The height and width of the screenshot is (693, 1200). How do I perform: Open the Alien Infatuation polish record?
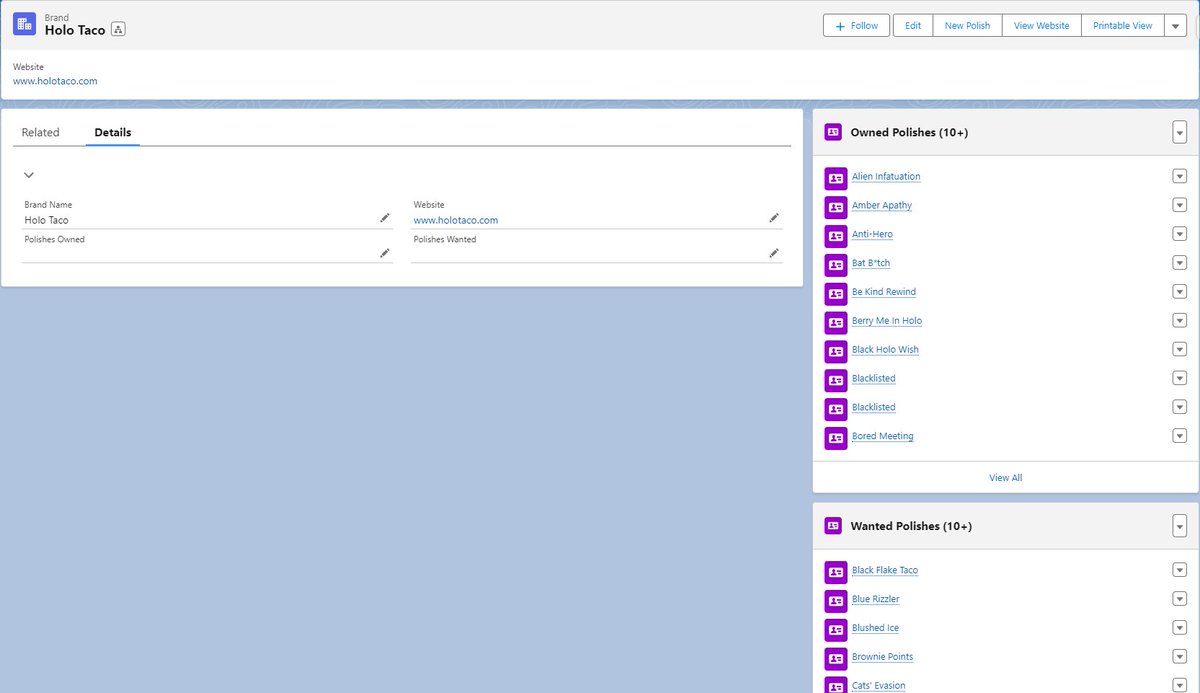[886, 176]
